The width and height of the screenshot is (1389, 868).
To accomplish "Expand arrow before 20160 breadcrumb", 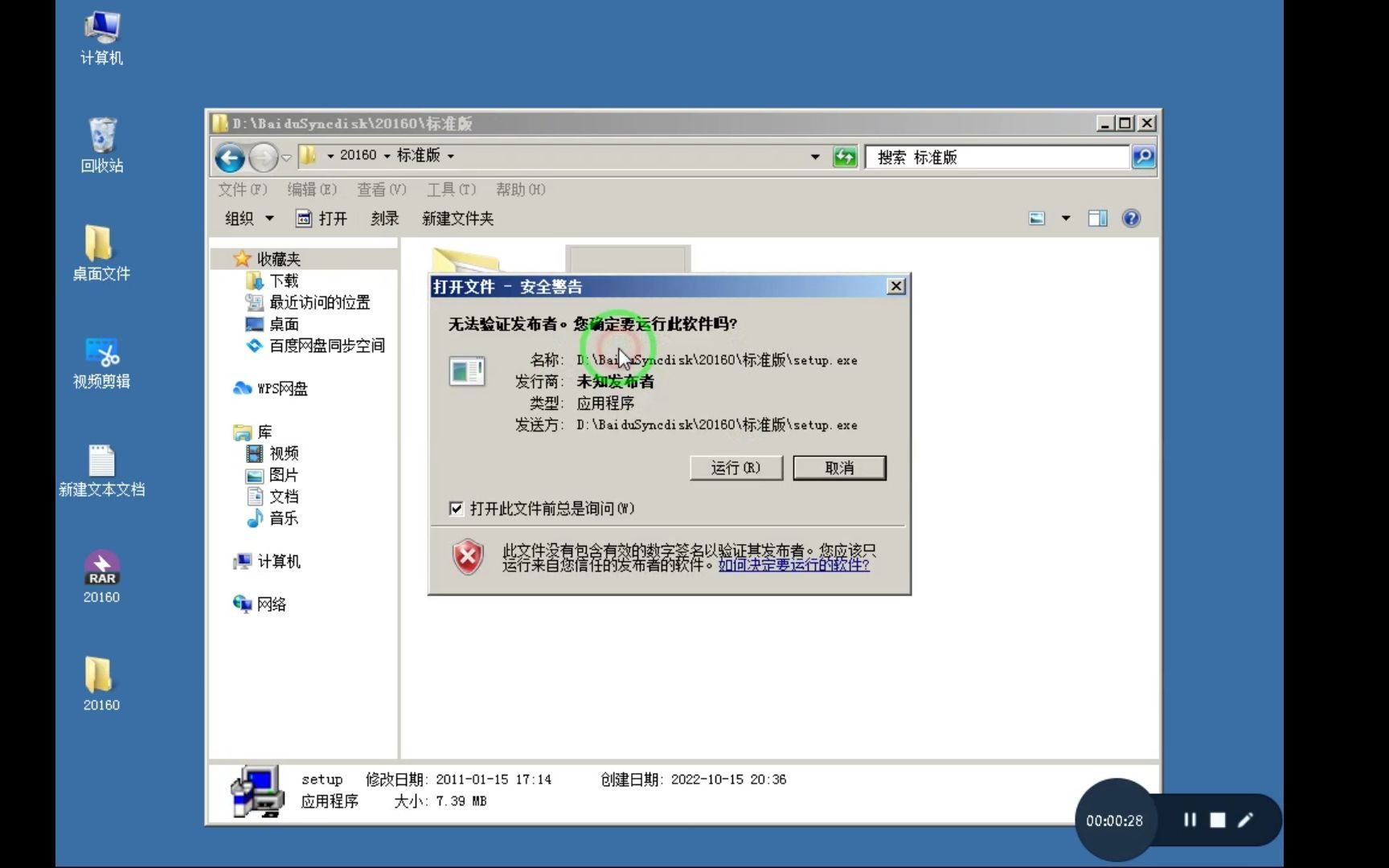I will pos(330,156).
